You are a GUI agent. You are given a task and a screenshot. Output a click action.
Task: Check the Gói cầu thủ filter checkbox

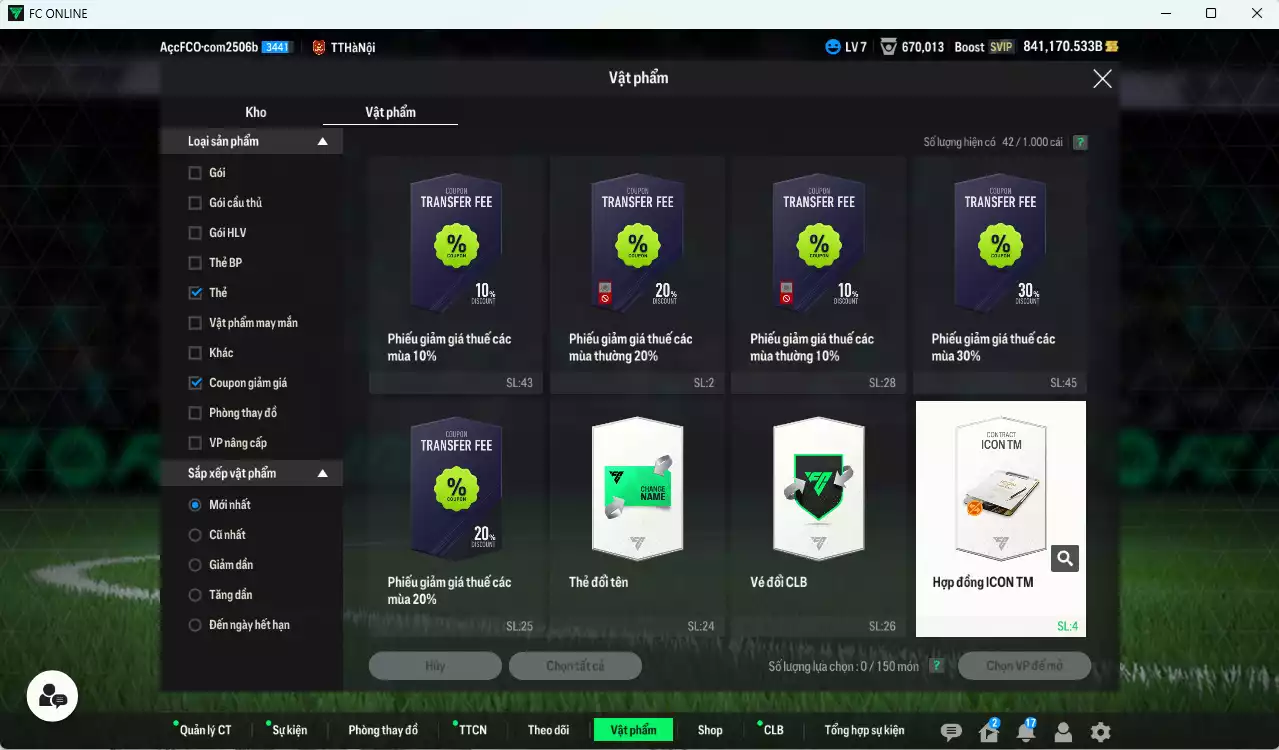(x=195, y=203)
